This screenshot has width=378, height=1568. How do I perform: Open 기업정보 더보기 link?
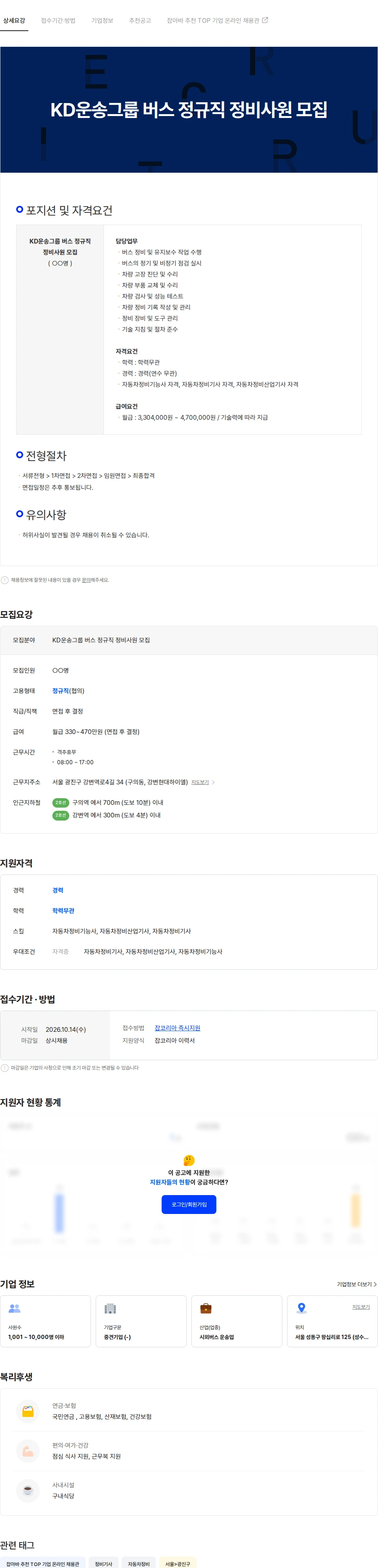(x=357, y=1284)
